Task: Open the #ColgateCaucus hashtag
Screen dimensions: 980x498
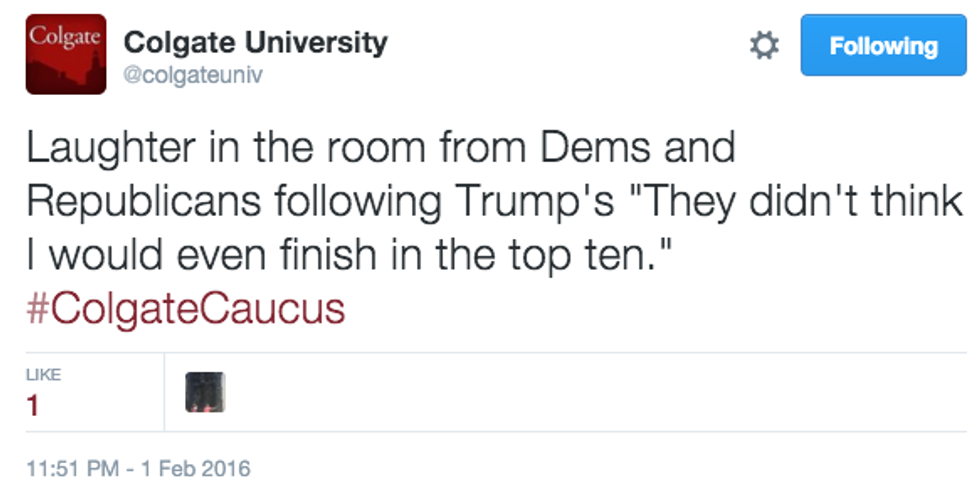Action: tap(185, 309)
